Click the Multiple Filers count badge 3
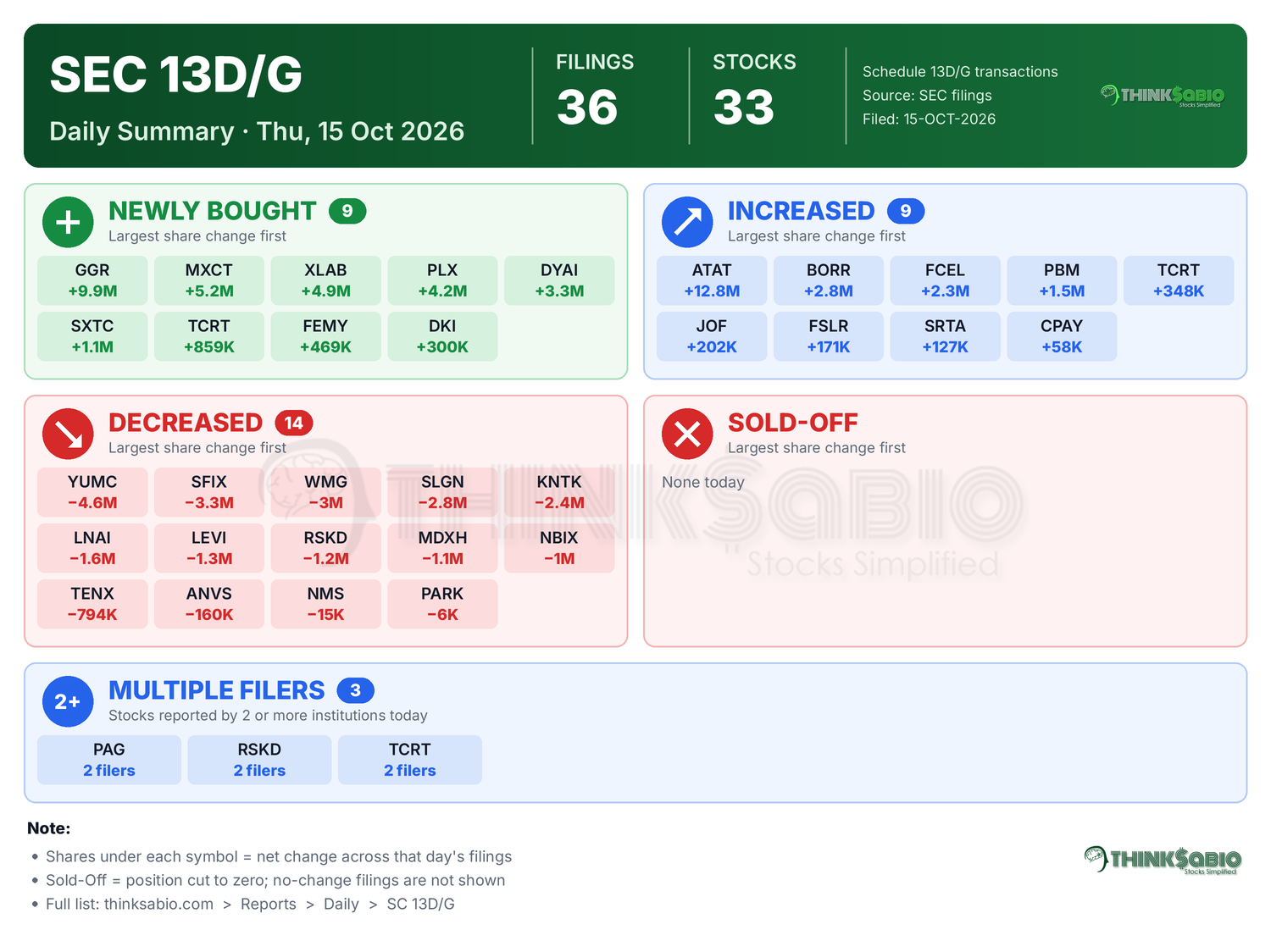1271x952 pixels. pyautogui.click(x=356, y=690)
